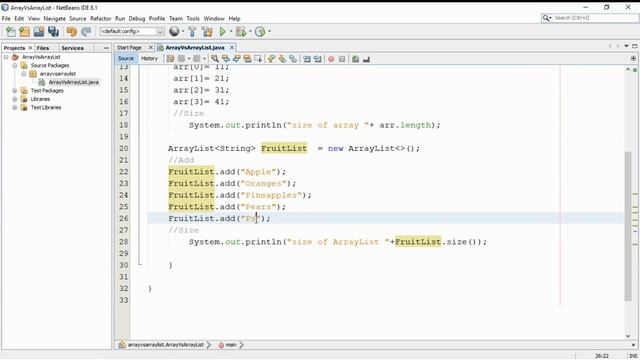Switch editor to Source view
Image resolution: width=640 pixels, height=360 pixels.
(x=126, y=58)
